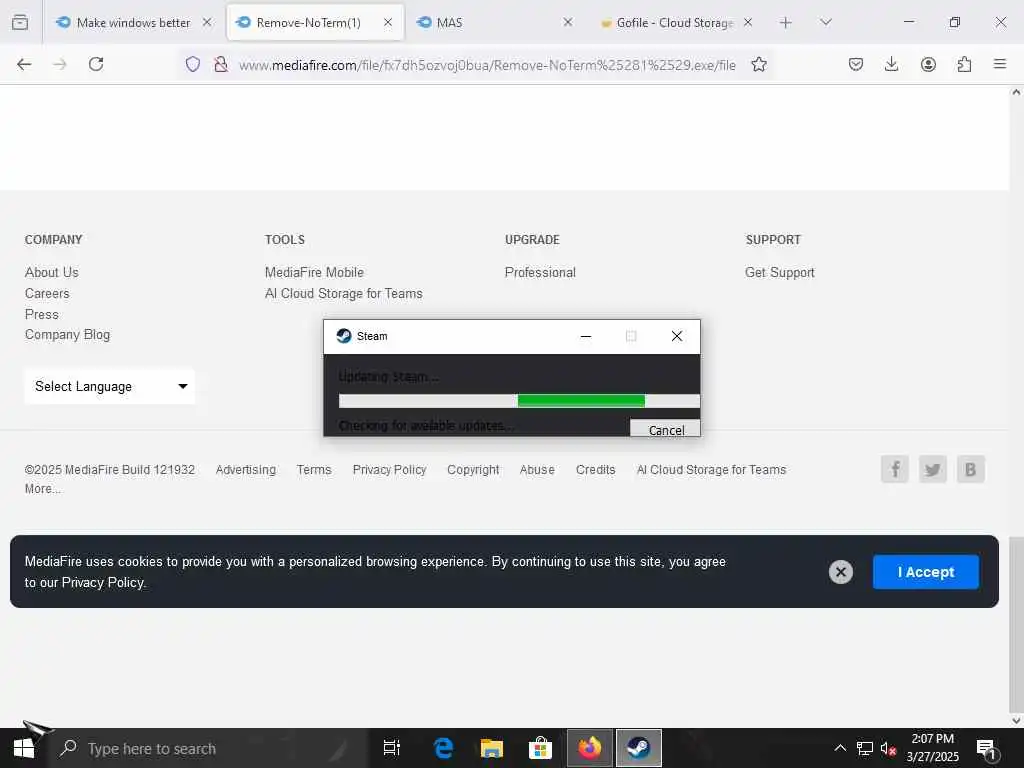Open MediaFire blog B icon
The height and width of the screenshot is (768, 1024).
[x=970, y=469]
